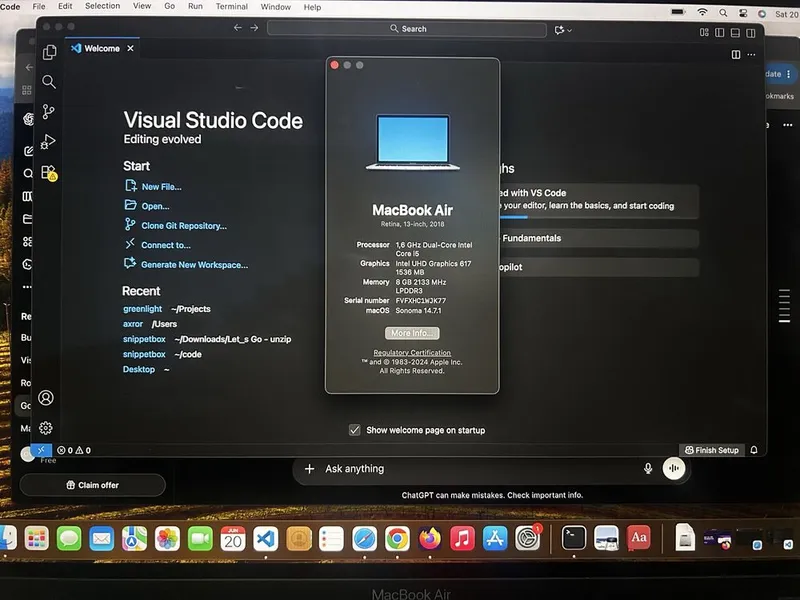This screenshot has height=600, width=800.
Task: Open Calendar from the Dock
Action: coord(233,538)
